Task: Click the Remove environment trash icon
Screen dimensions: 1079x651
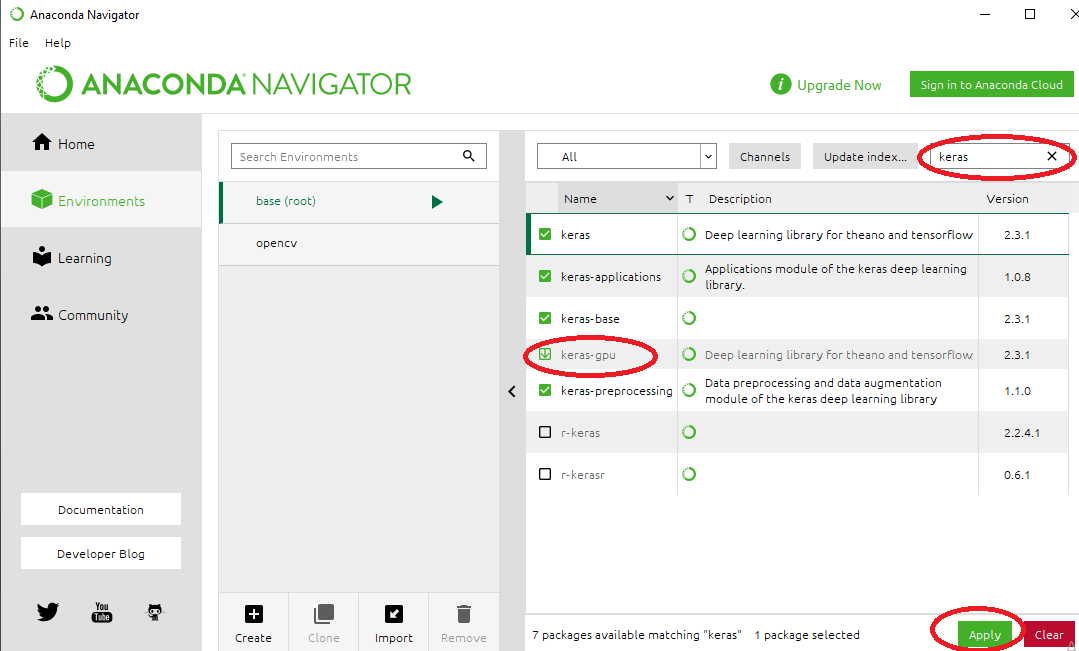Action: [464, 614]
